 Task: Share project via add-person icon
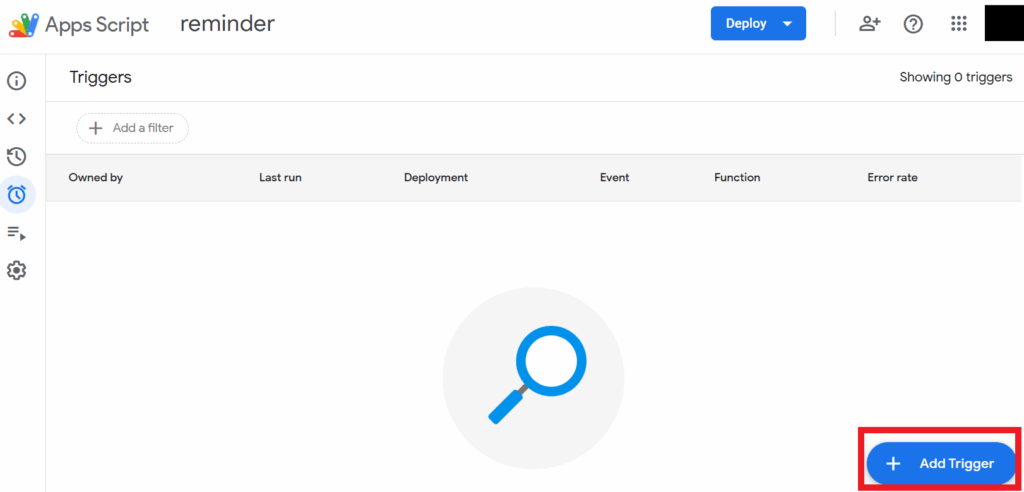click(869, 24)
